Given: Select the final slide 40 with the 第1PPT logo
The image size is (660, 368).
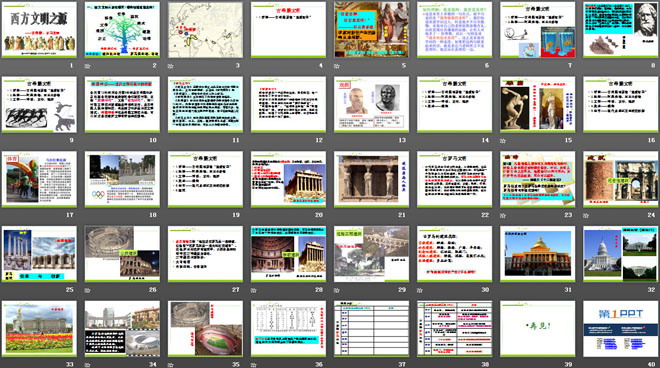Looking at the screenshot, I should 620,329.
